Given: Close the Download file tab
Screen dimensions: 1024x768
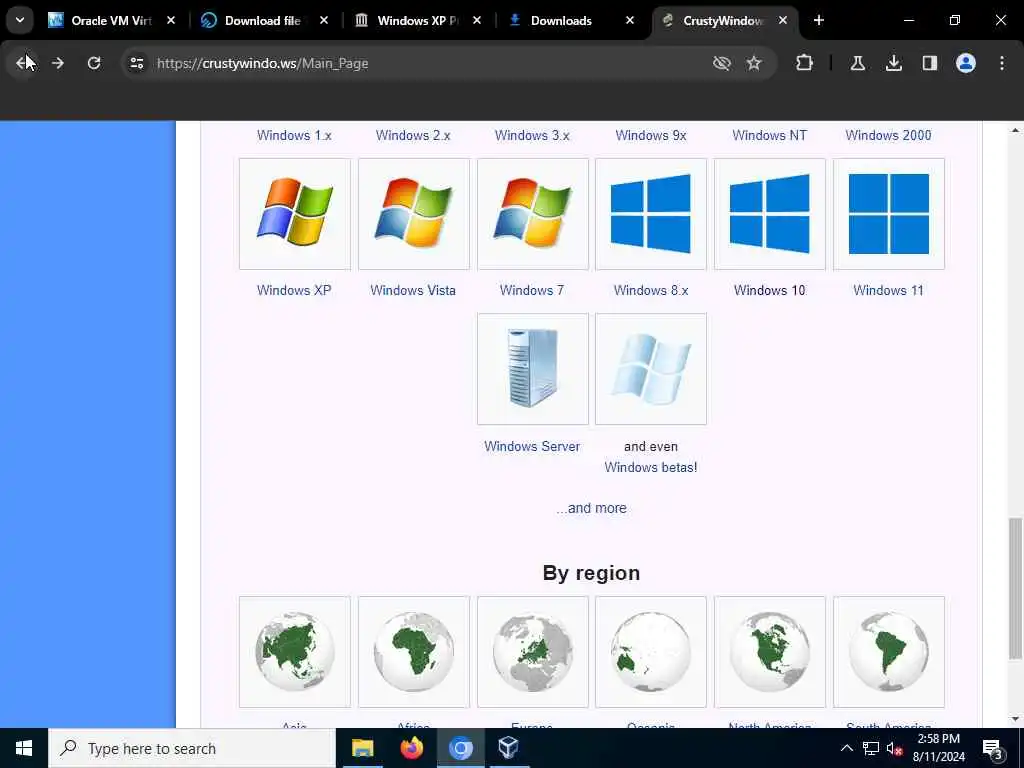Looking at the screenshot, I should click(323, 20).
